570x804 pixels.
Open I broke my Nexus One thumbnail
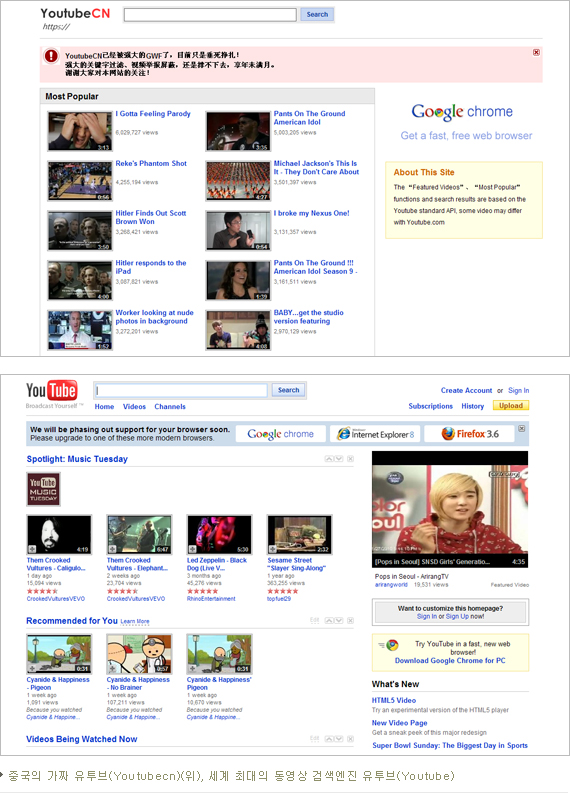tap(238, 231)
